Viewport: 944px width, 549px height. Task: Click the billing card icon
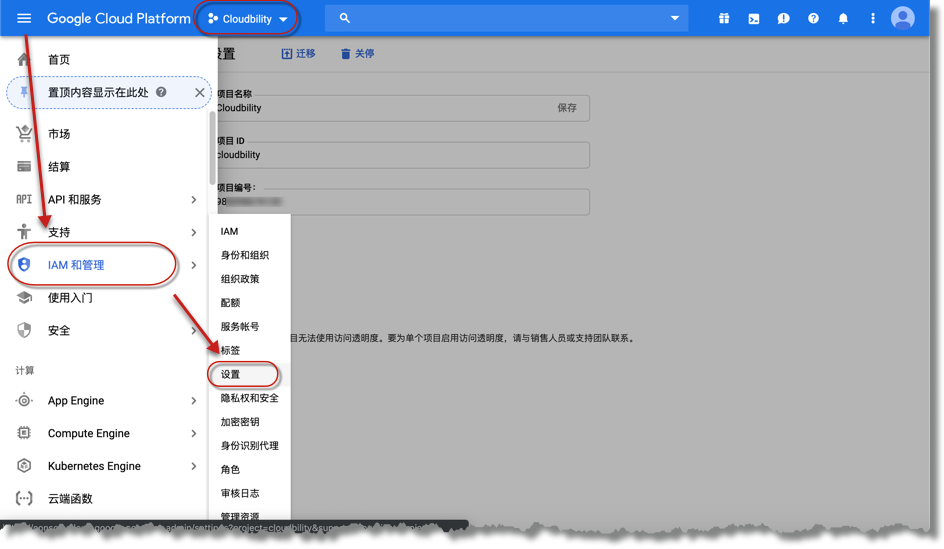pyautogui.click(x=24, y=167)
